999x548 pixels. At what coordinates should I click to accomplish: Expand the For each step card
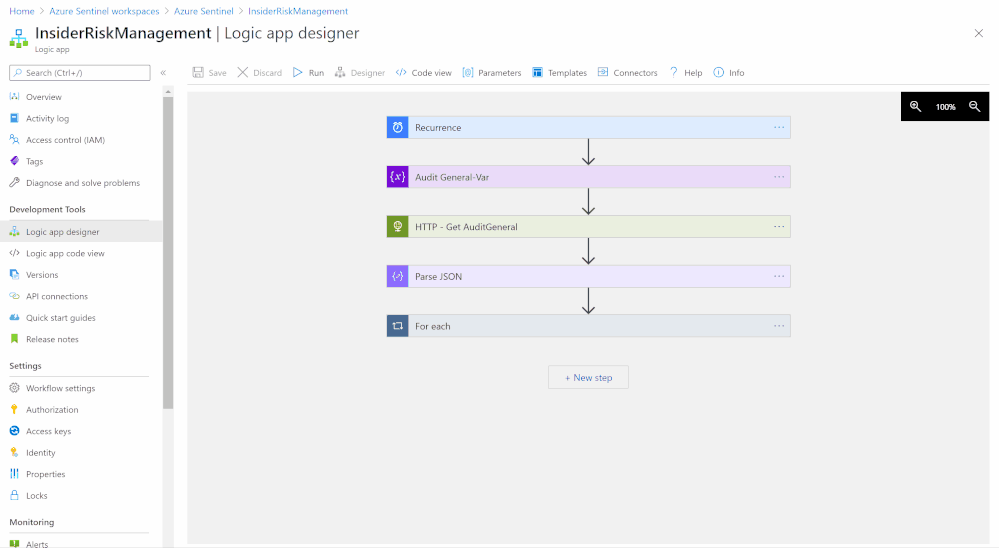pyautogui.click(x=589, y=326)
